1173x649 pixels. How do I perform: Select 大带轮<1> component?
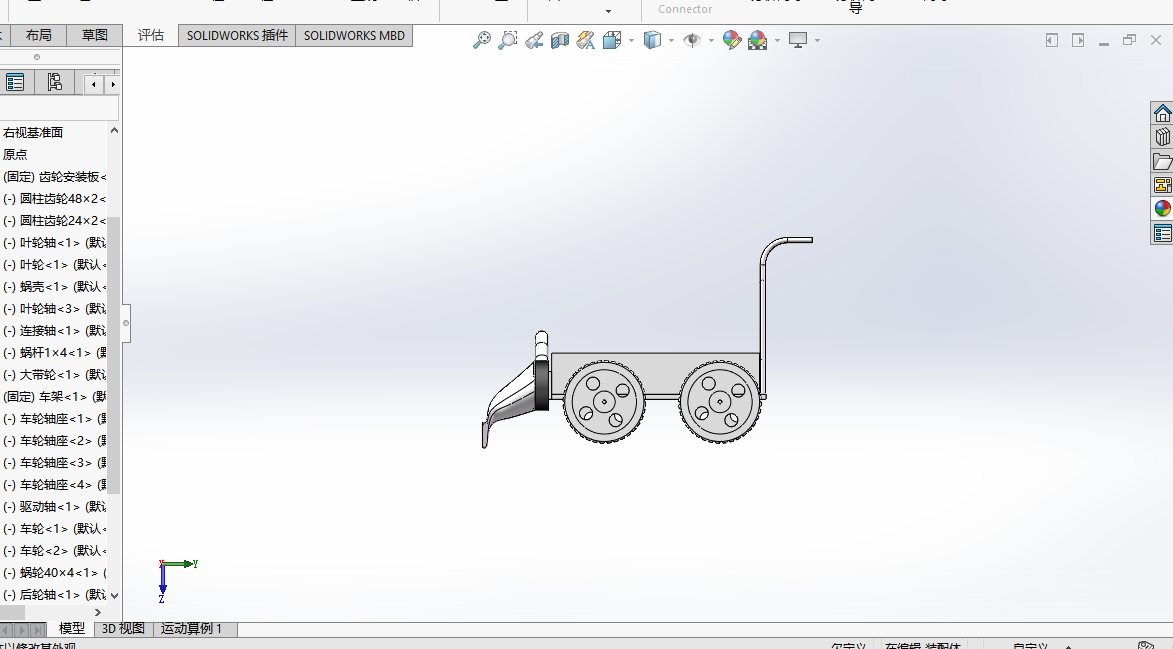(54, 375)
